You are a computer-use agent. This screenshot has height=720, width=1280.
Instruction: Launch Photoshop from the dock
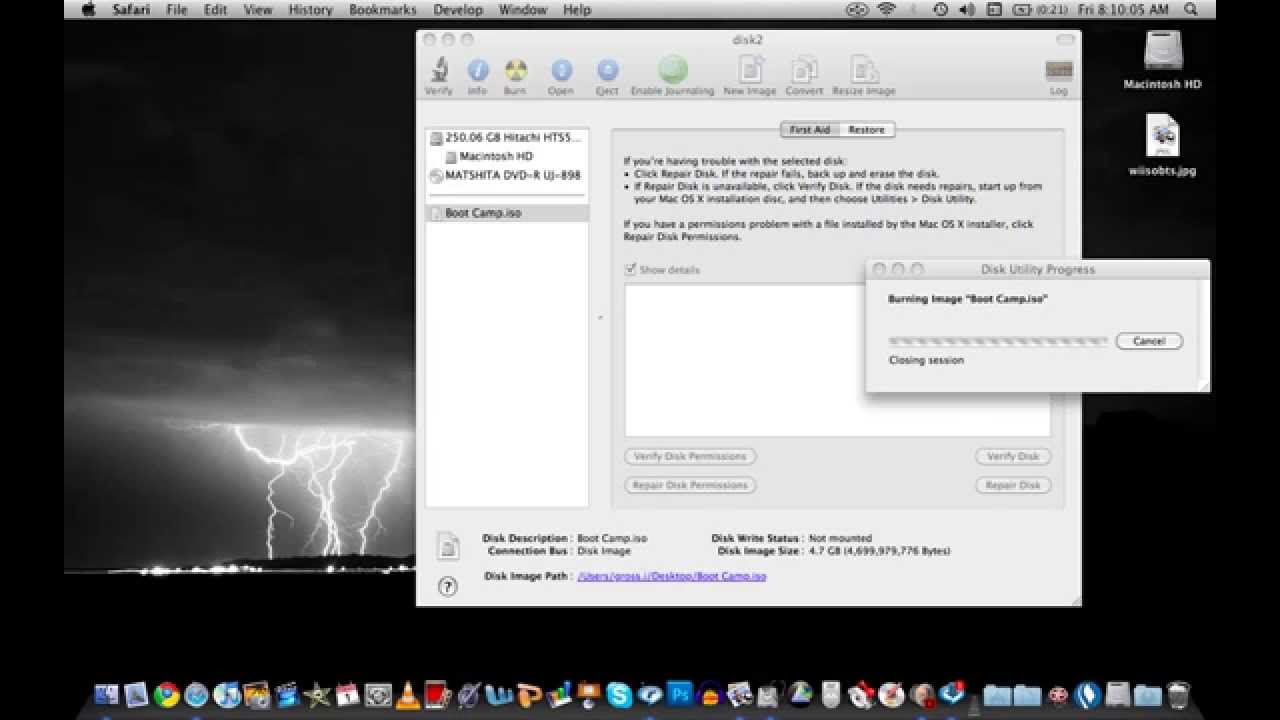680,695
